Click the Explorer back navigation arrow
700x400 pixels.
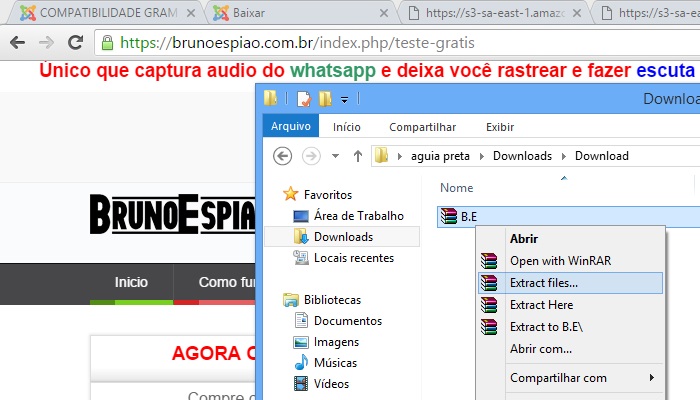[x=282, y=155]
